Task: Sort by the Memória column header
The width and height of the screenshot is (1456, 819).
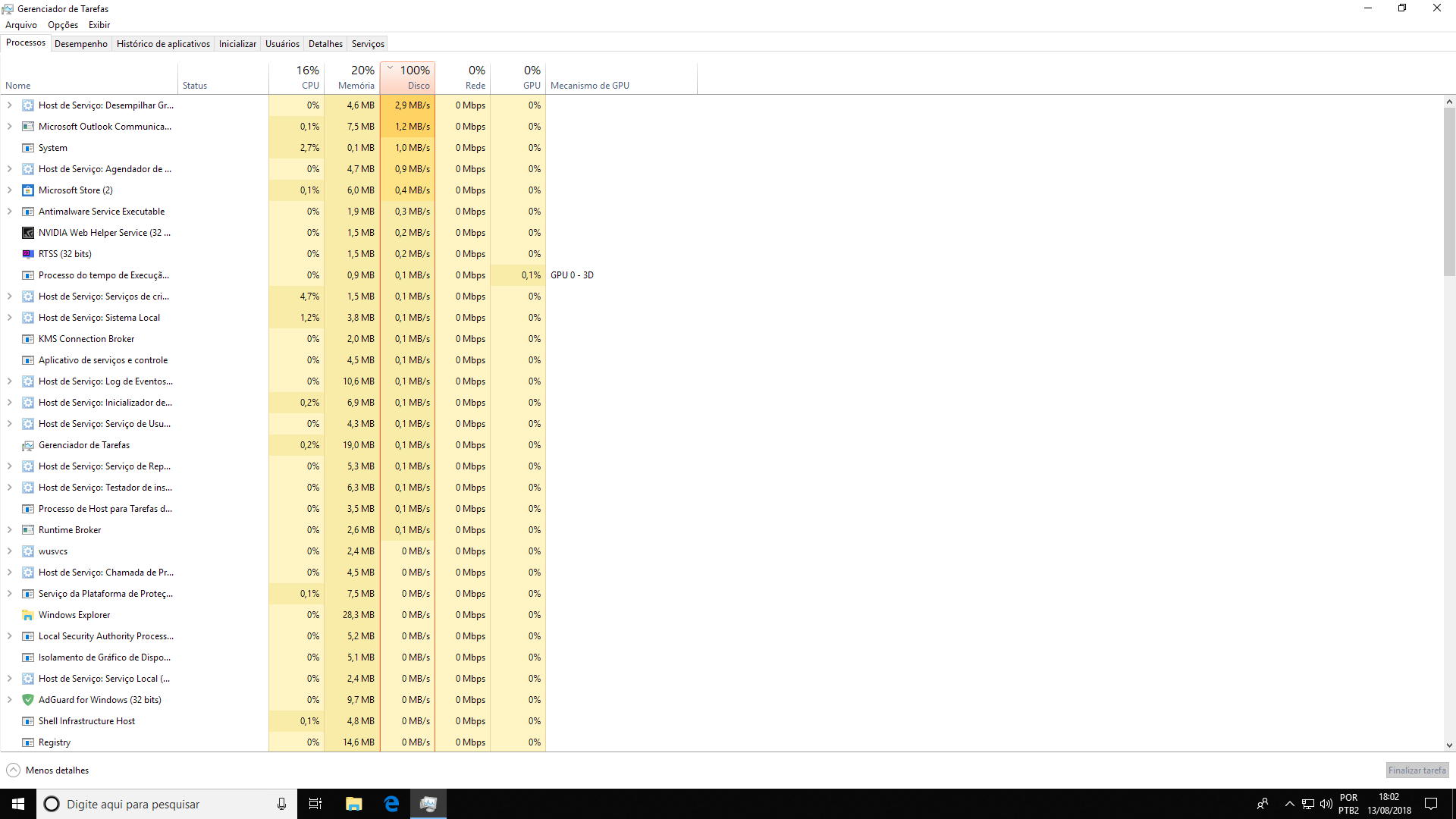Action: [x=352, y=78]
